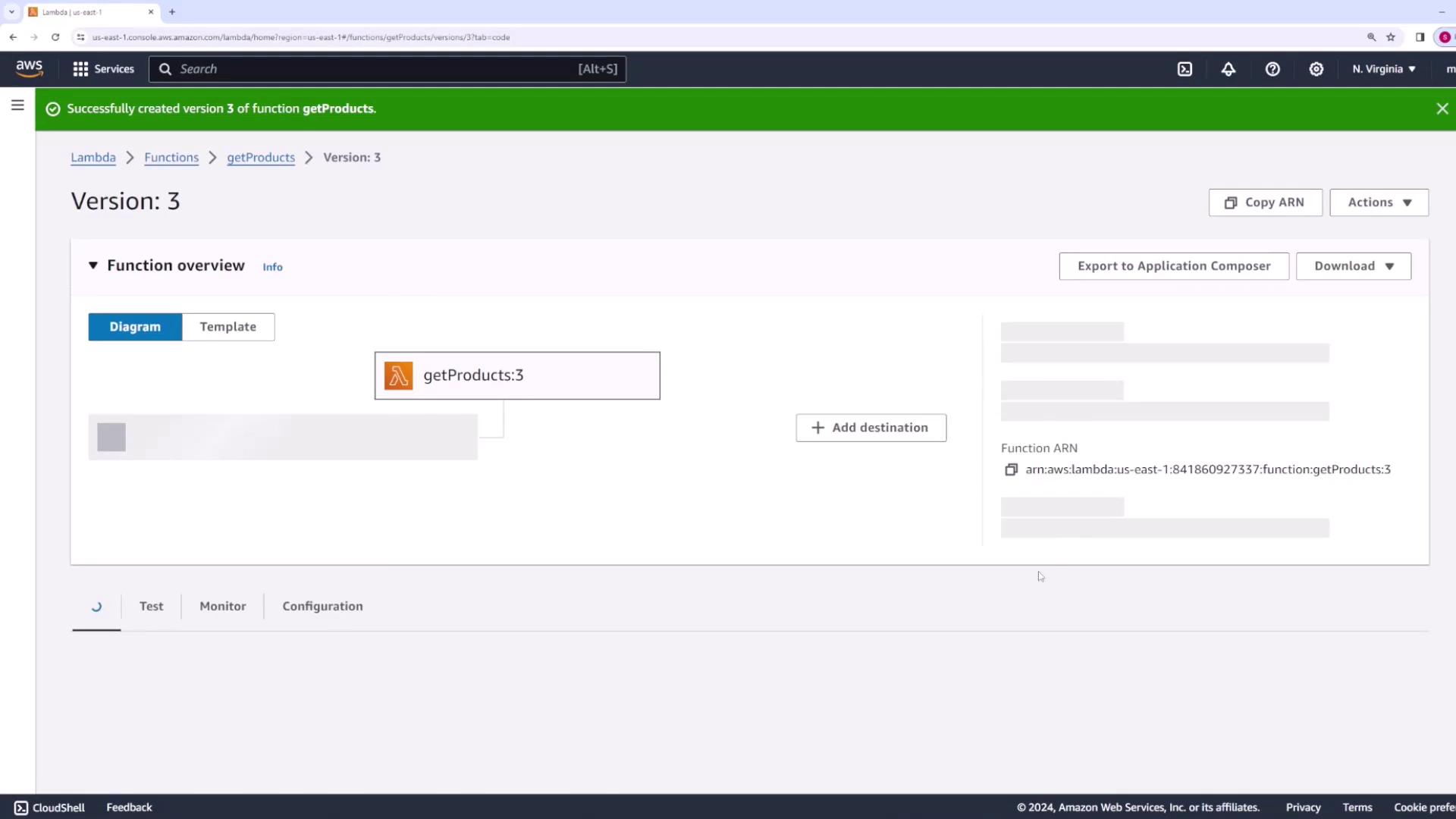Open the tab search dropdown arrow
This screenshot has height=819, width=1456.
tap(11, 12)
